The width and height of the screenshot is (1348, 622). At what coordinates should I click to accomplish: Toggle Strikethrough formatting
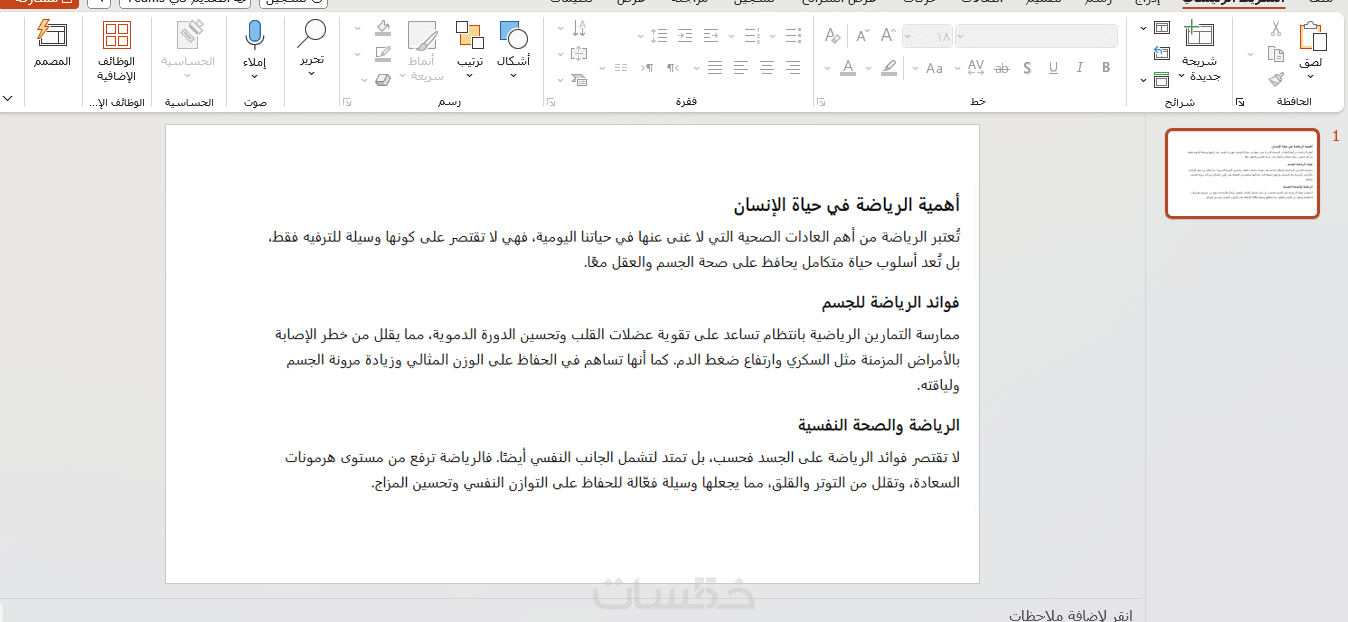tap(1002, 67)
